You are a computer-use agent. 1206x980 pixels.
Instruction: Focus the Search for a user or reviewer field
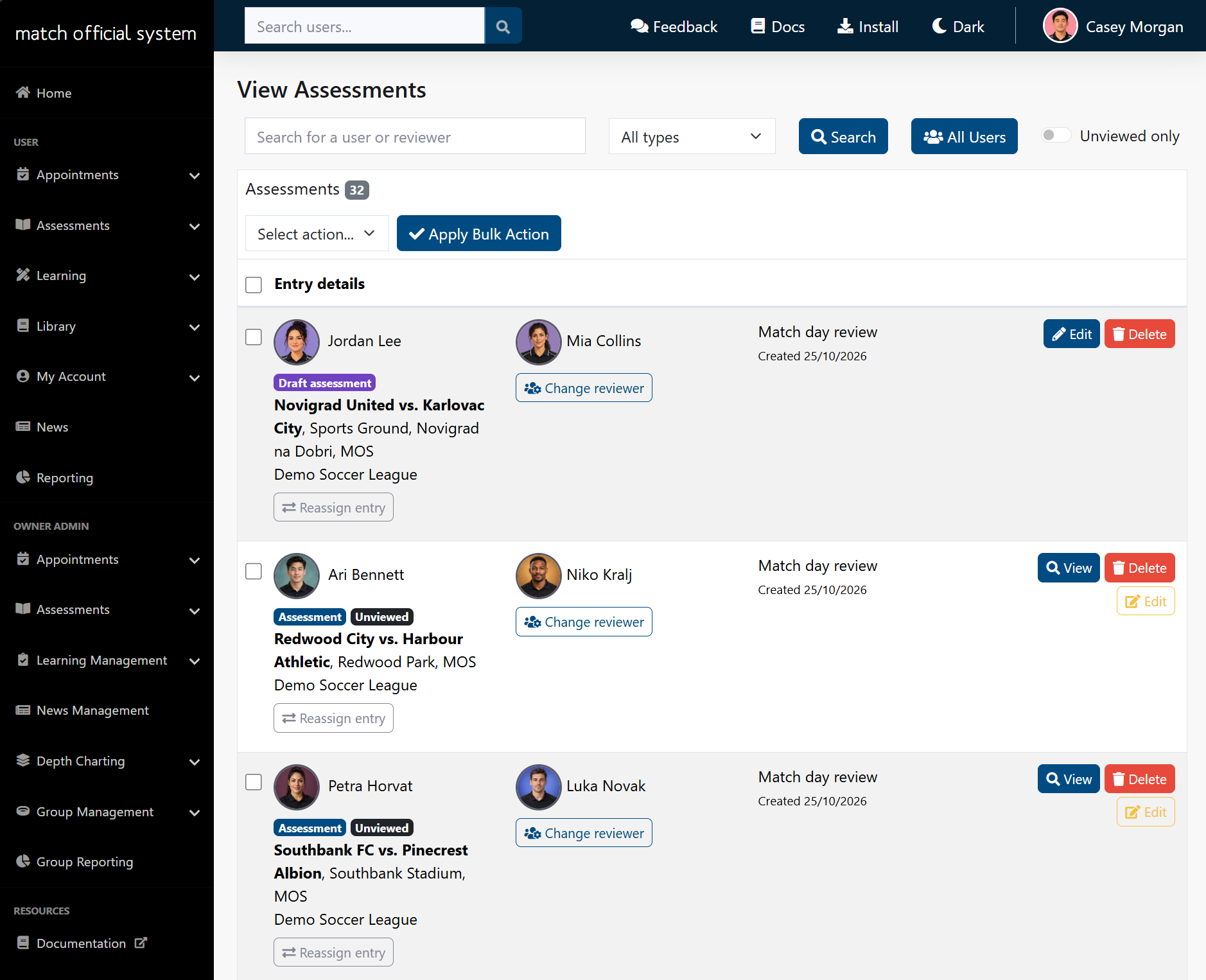(415, 136)
